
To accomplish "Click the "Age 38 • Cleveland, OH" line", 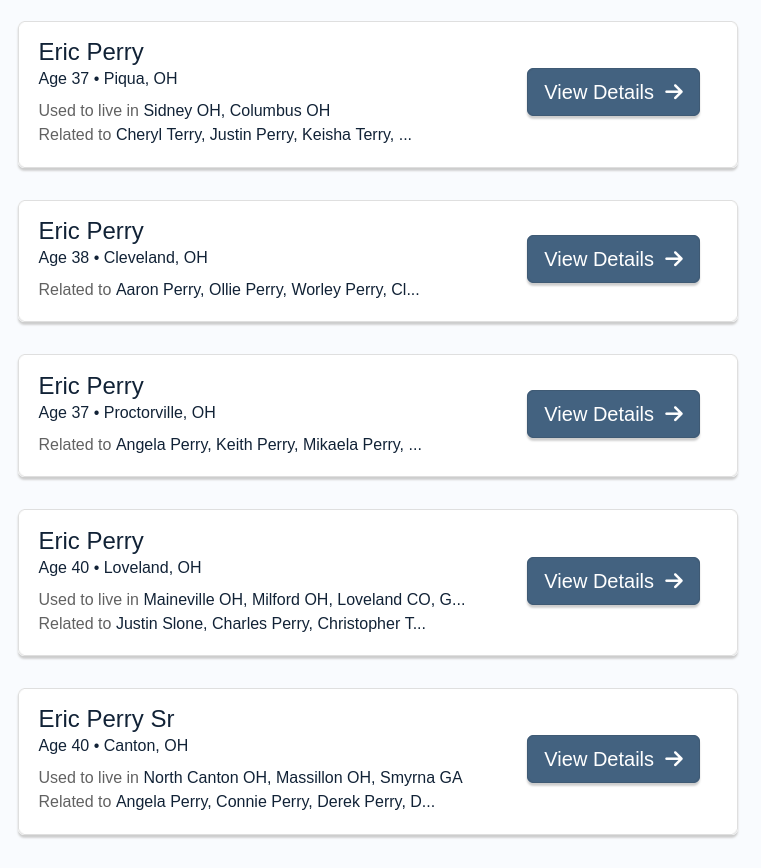I will point(123,257).
